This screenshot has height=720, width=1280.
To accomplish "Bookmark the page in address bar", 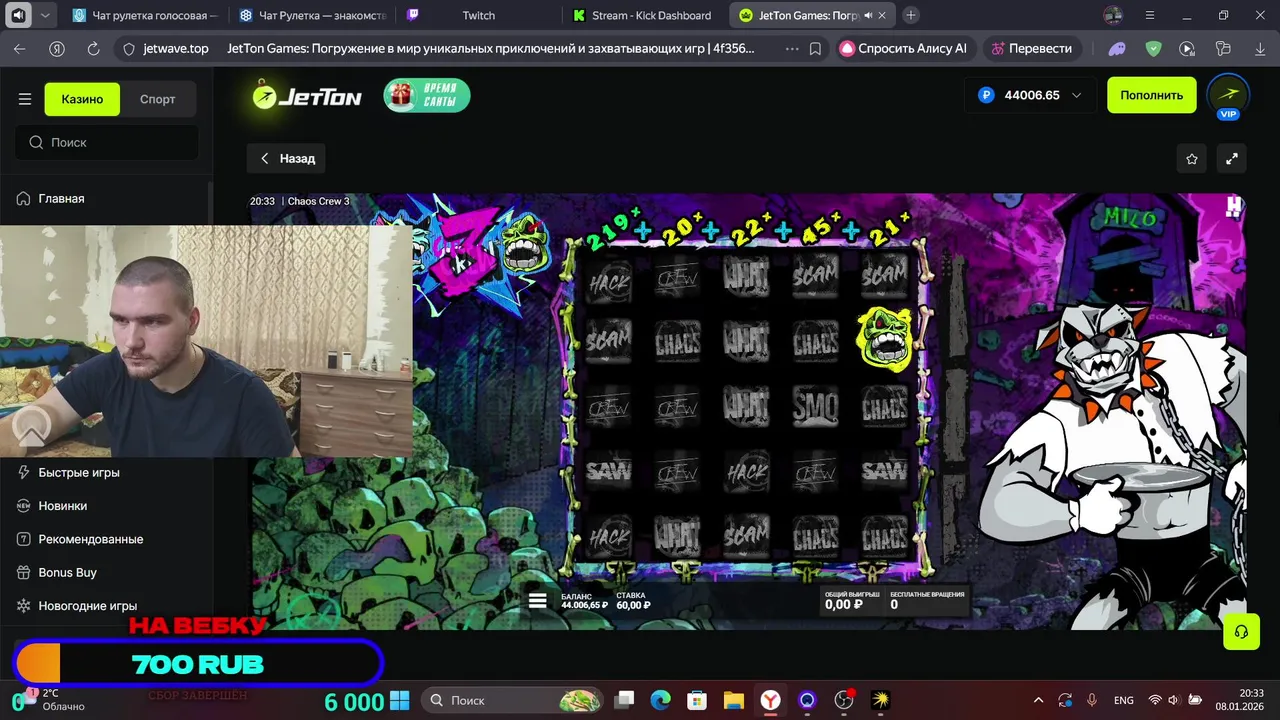I will click(815, 48).
